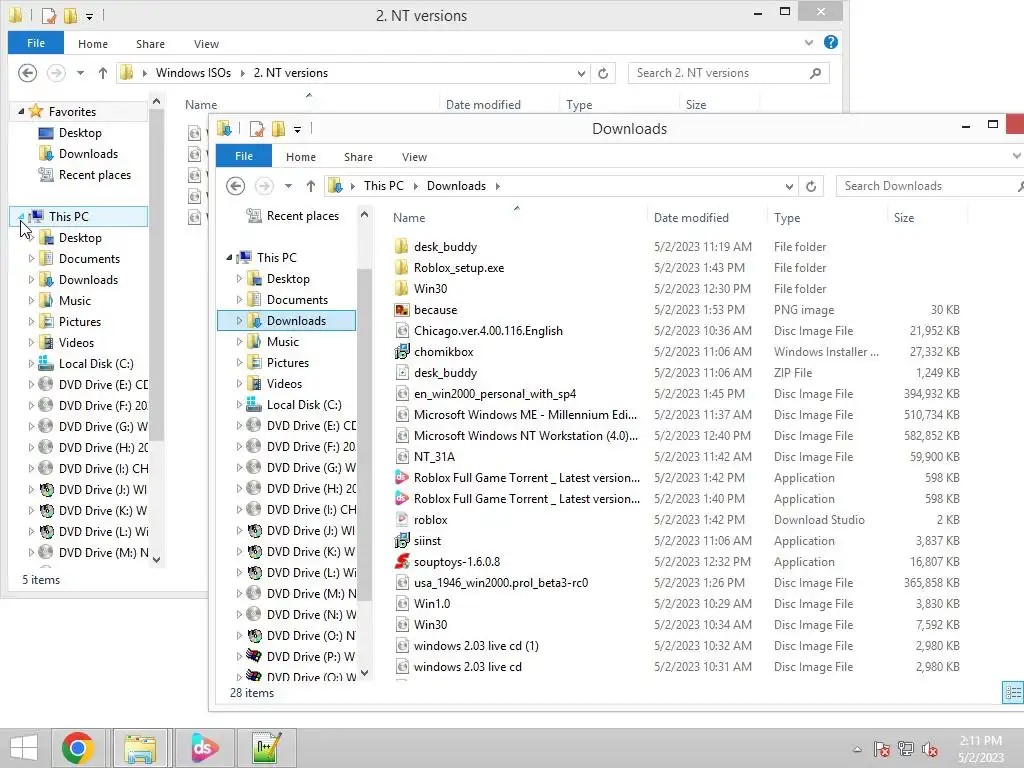Click the Back arrow in the Downloads window
Image resolution: width=1024 pixels, height=768 pixels.
click(235, 186)
